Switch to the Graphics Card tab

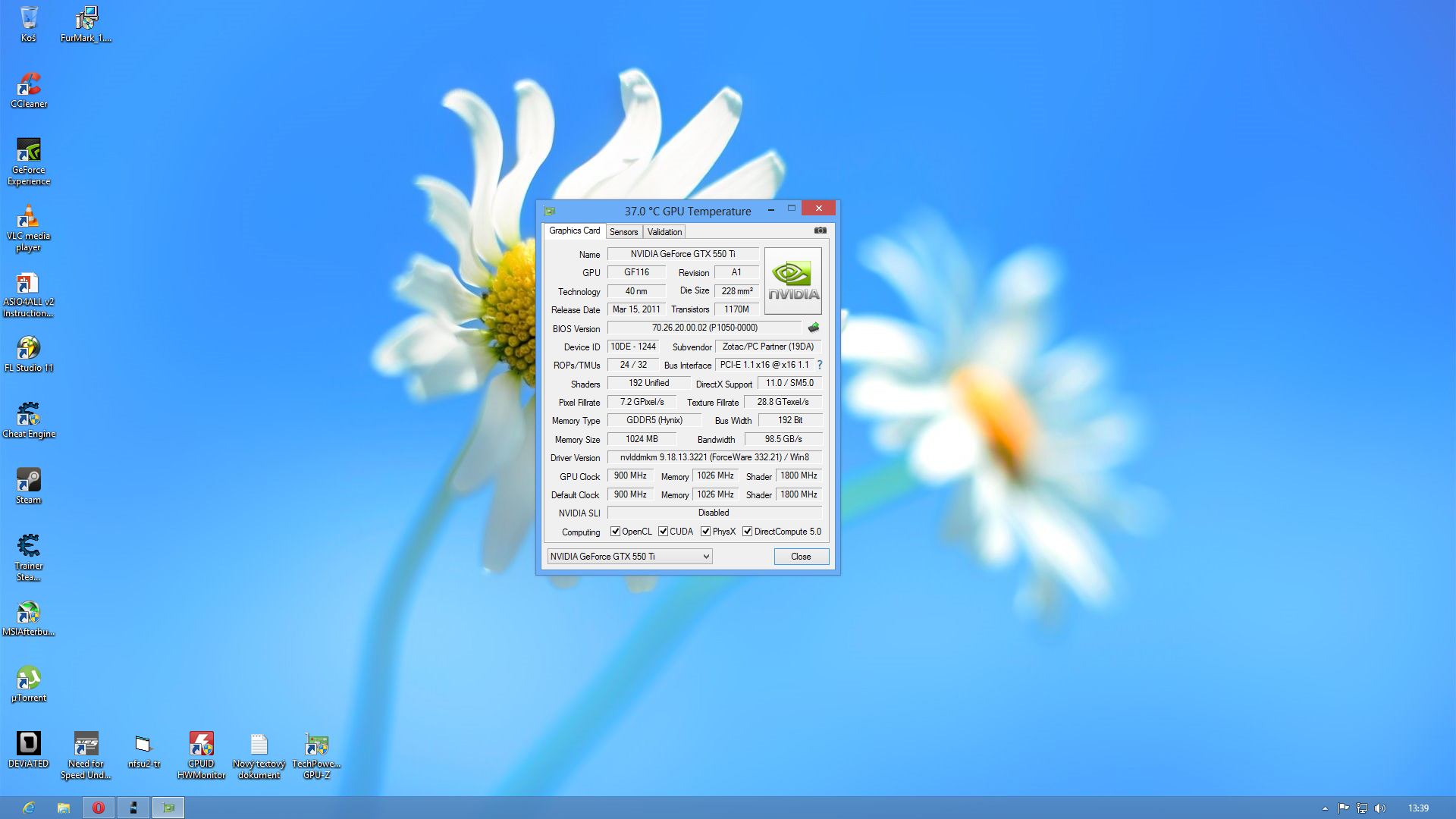(x=574, y=231)
